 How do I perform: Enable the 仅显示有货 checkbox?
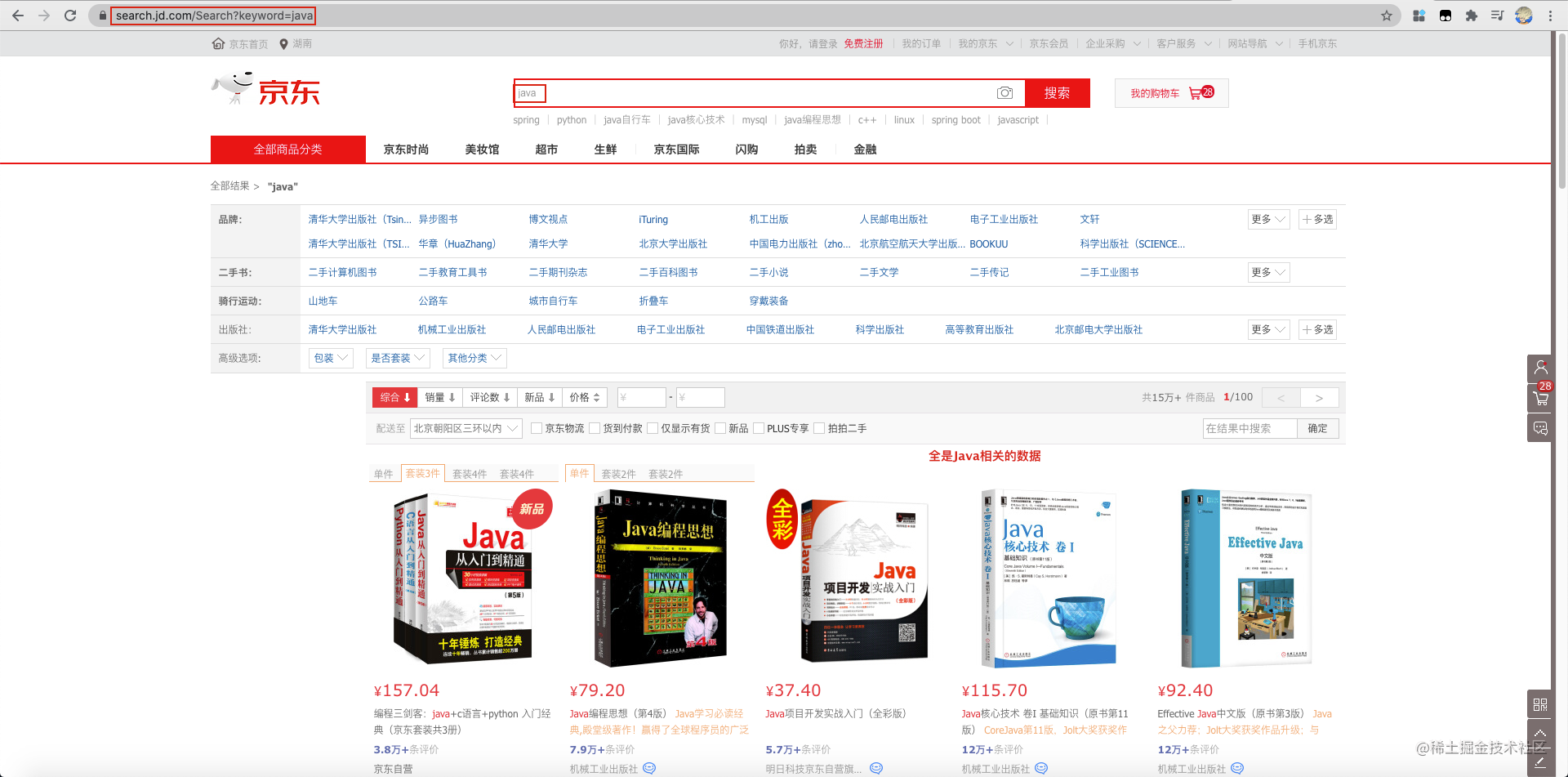click(653, 427)
